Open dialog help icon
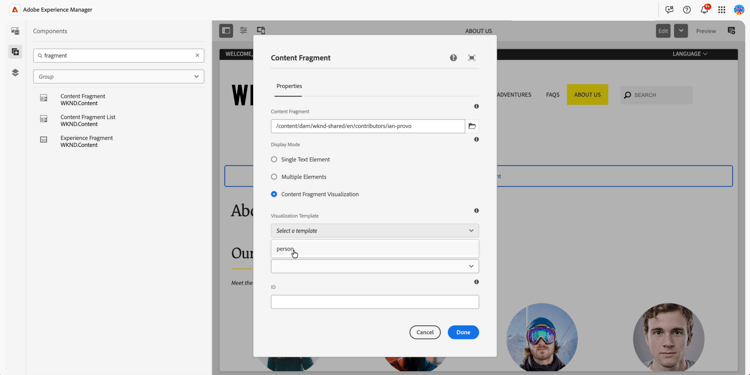750x375 pixels. [453, 58]
